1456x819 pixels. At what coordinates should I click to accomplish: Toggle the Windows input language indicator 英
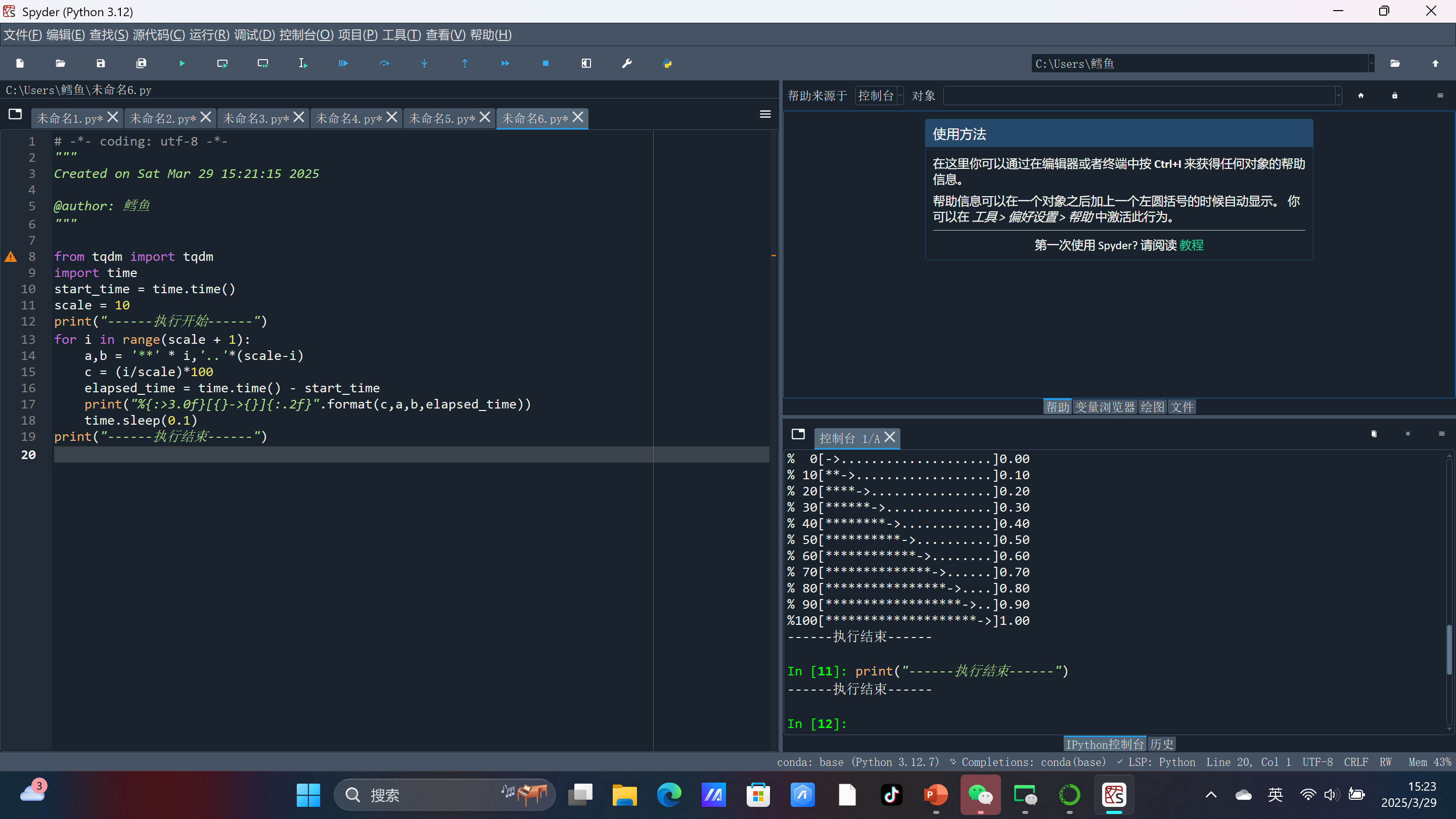click(x=1275, y=795)
